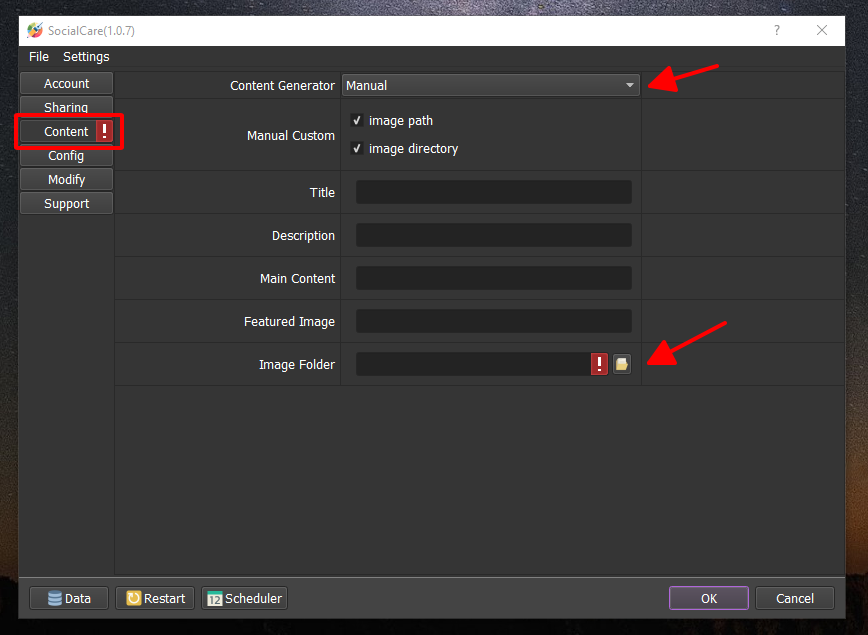This screenshot has width=868, height=635.
Task: Toggle the image path checkbox
Action: [357, 120]
